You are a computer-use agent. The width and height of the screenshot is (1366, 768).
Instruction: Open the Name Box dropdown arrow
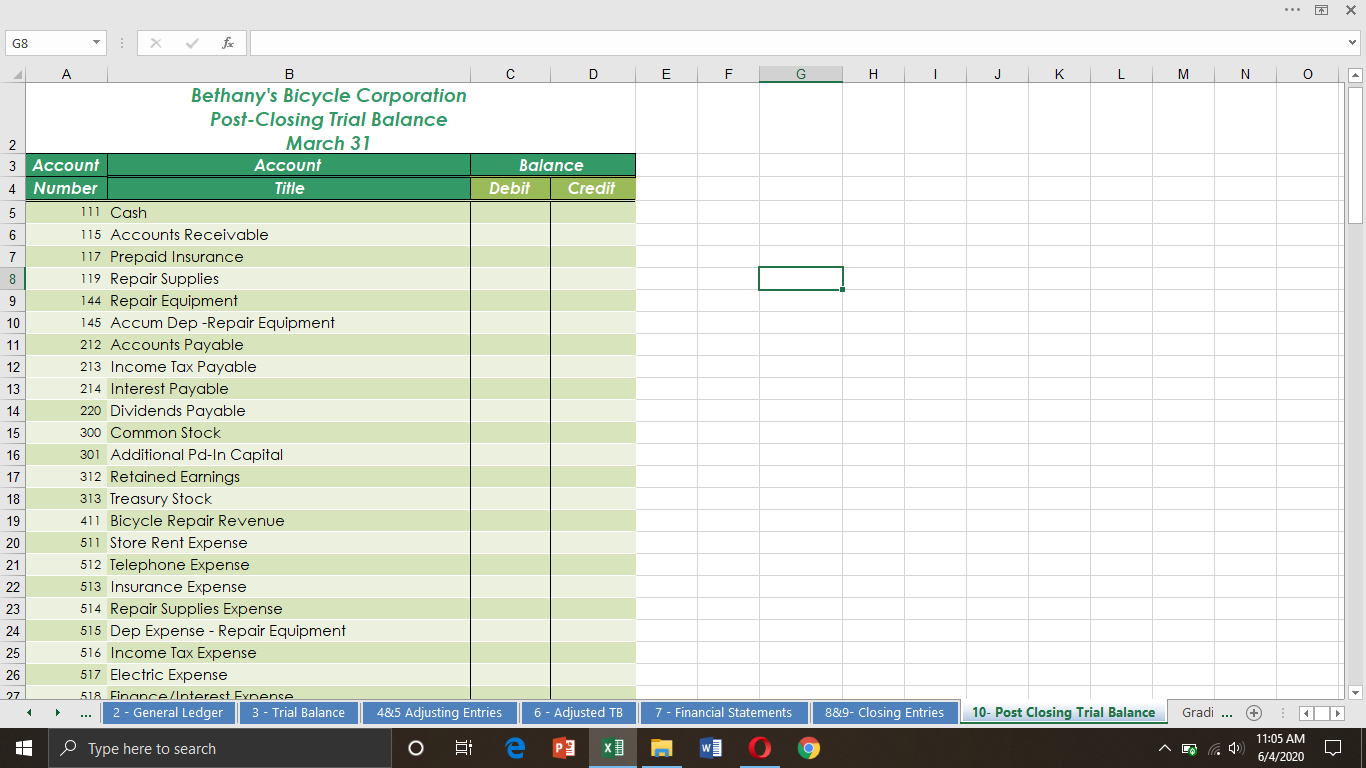point(96,43)
